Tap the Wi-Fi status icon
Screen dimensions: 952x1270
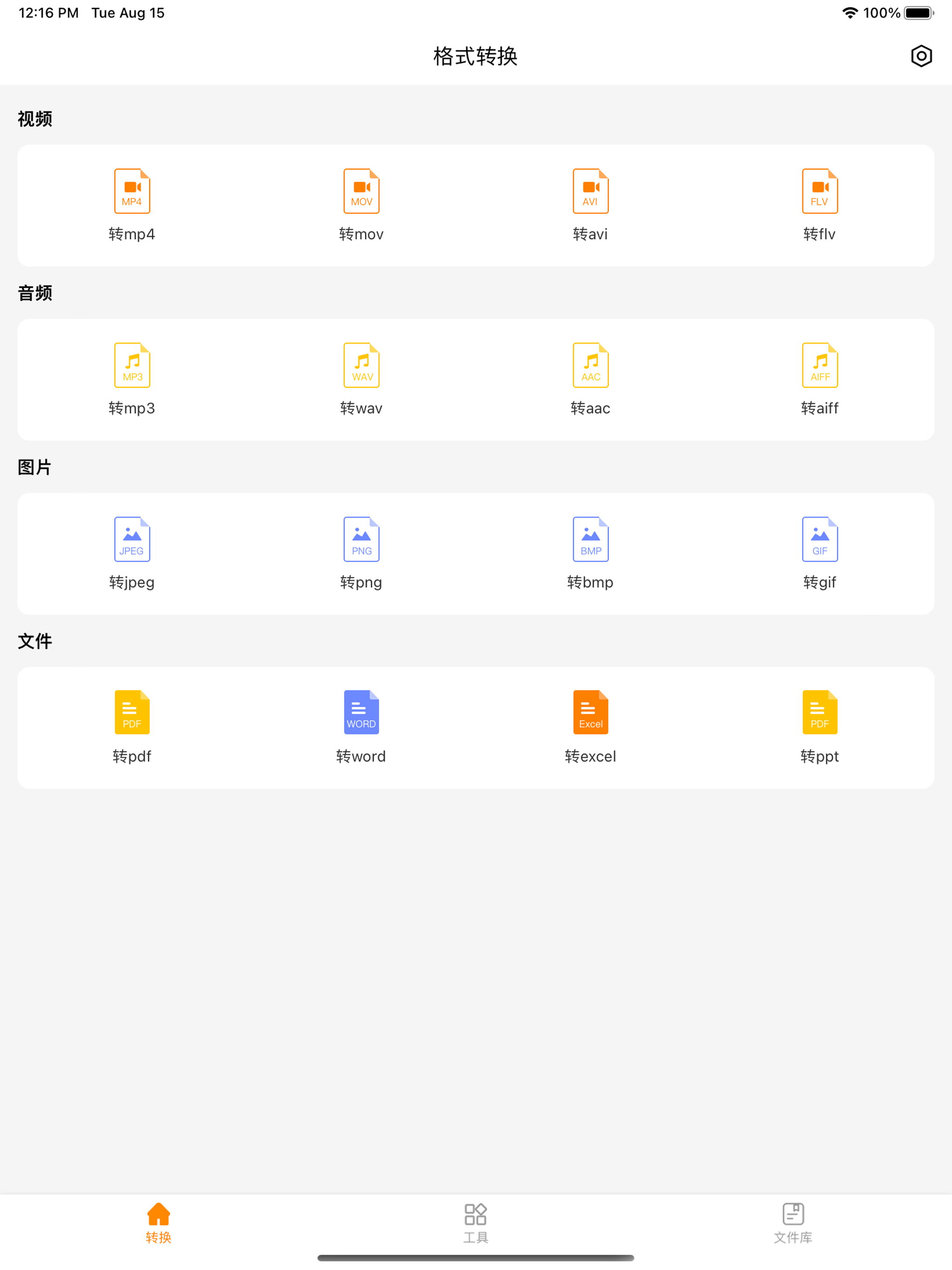850,13
